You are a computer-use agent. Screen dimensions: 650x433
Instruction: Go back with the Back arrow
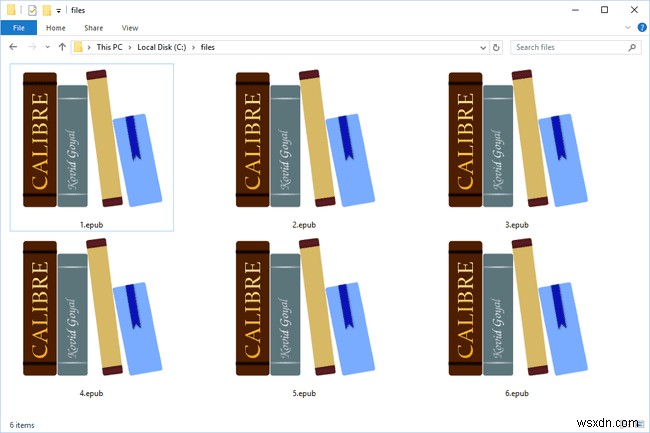[13, 47]
